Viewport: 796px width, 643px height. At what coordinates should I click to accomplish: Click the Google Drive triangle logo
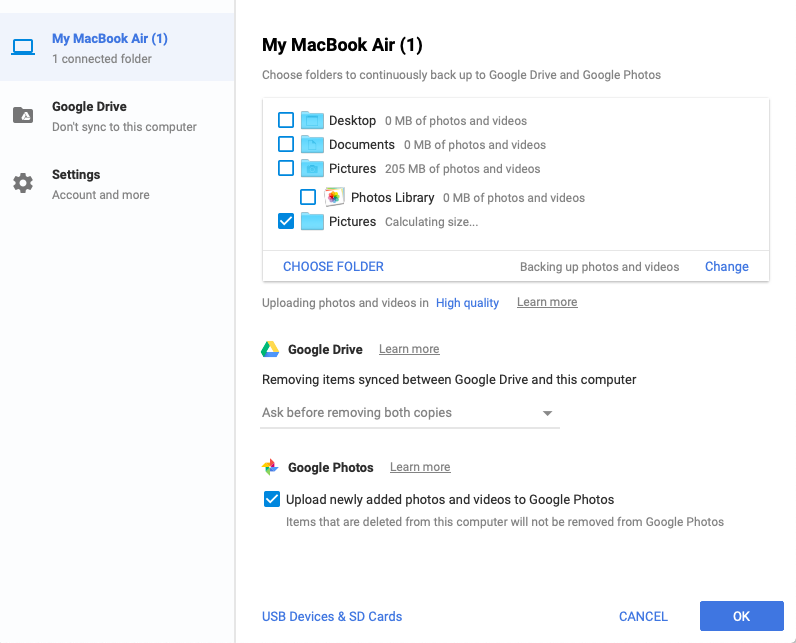pyautogui.click(x=270, y=349)
